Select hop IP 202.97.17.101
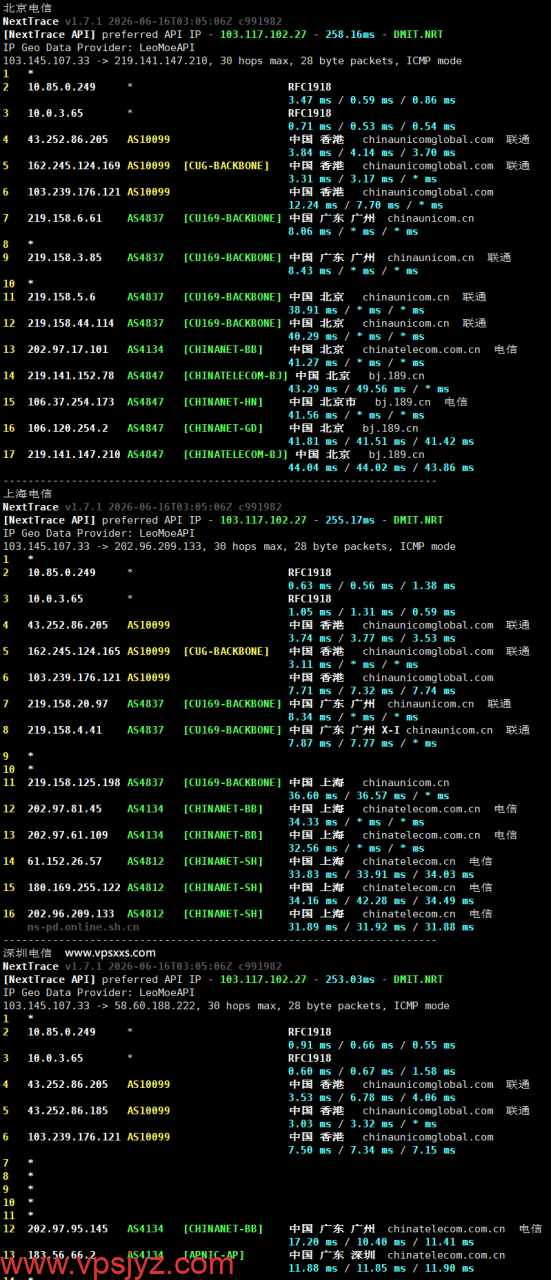551x1280 pixels. point(68,349)
